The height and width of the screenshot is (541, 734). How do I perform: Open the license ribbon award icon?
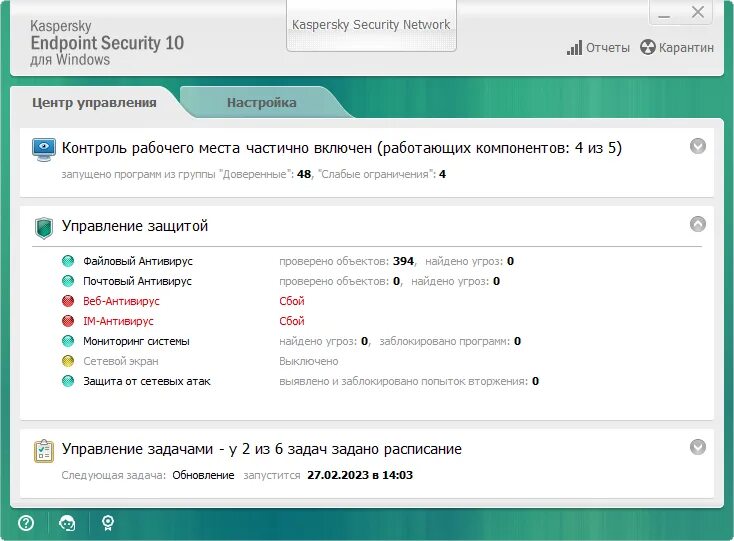coord(108,523)
